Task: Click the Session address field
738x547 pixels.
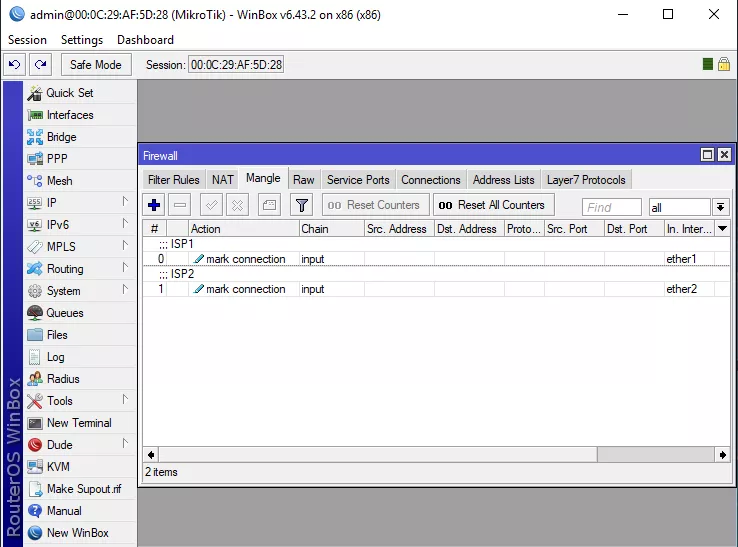Action: coord(236,64)
